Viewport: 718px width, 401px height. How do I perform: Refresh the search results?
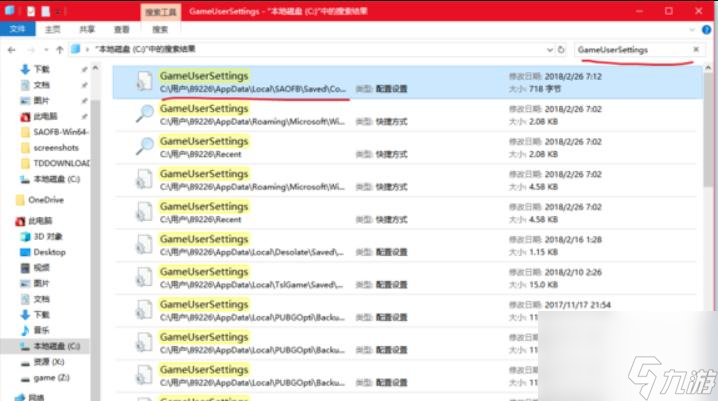click(x=561, y=49)
